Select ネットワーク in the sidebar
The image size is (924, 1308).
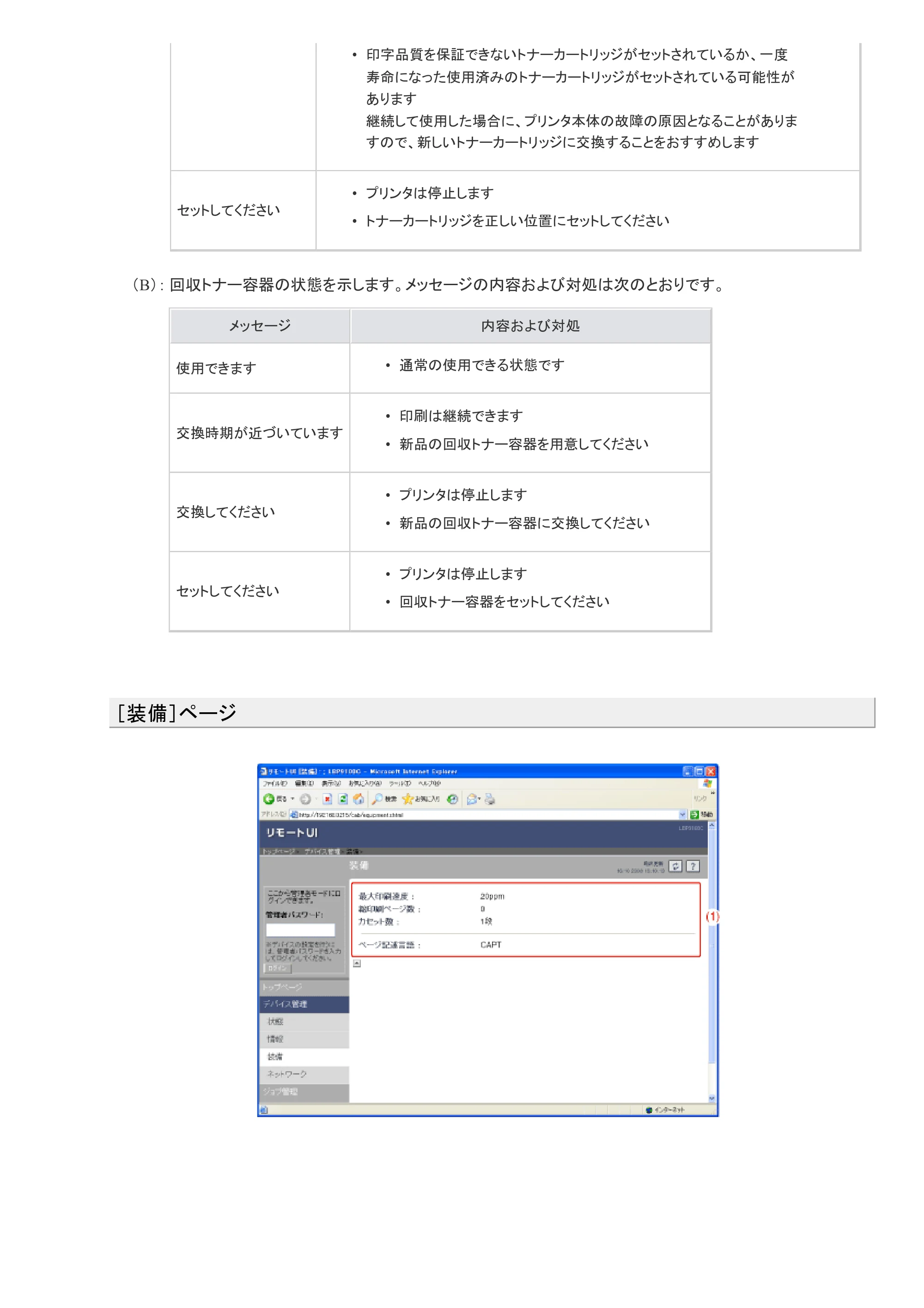tap(304, 1075)
